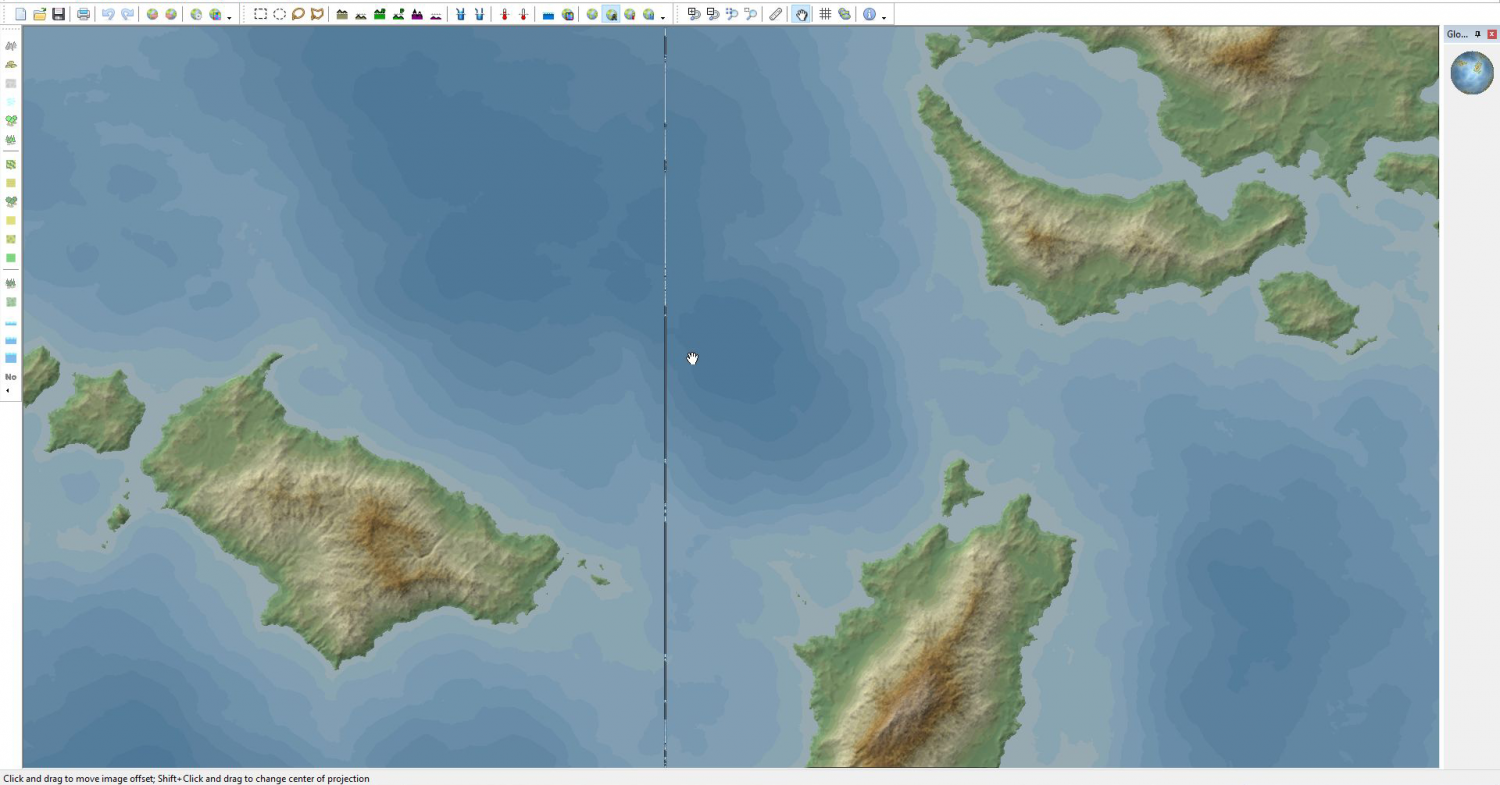Image resolution: width=1500 pixels, height=785 pixels.
Task: Click light green deciduous trees sidebar icon
Action: click(11, 120)
